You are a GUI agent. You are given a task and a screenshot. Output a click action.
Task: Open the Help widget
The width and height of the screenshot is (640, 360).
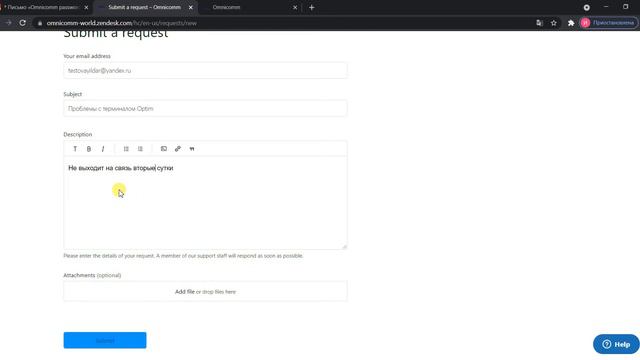pyautogui.click(x=616, y=344)
